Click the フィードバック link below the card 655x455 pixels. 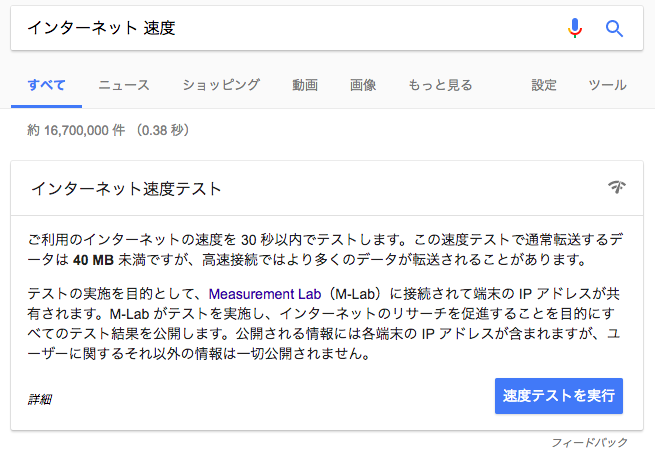coord(589,442)
